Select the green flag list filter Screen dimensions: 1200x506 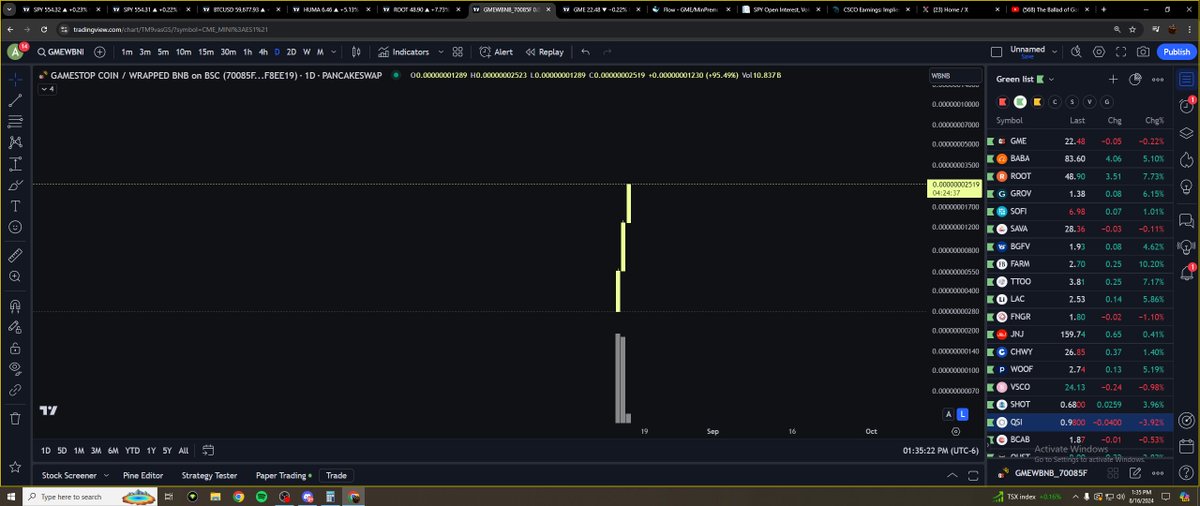(1020, 101)
